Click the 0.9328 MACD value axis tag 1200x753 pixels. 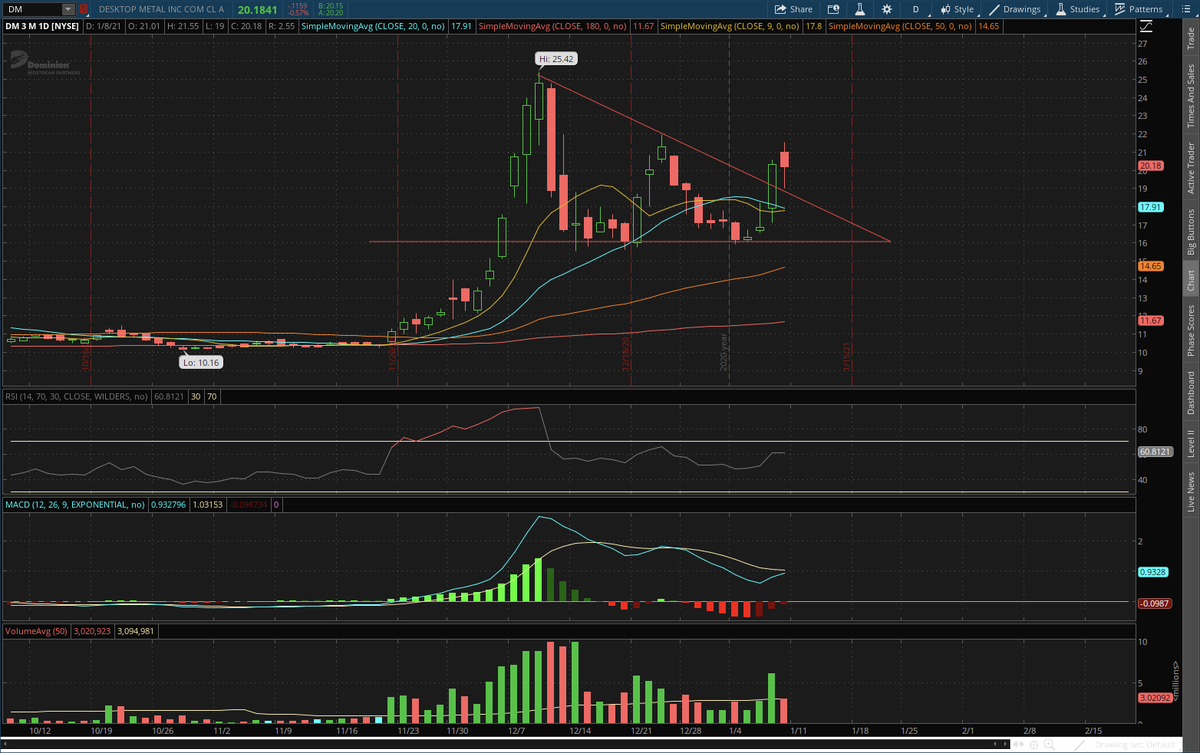coord(1152,572)
